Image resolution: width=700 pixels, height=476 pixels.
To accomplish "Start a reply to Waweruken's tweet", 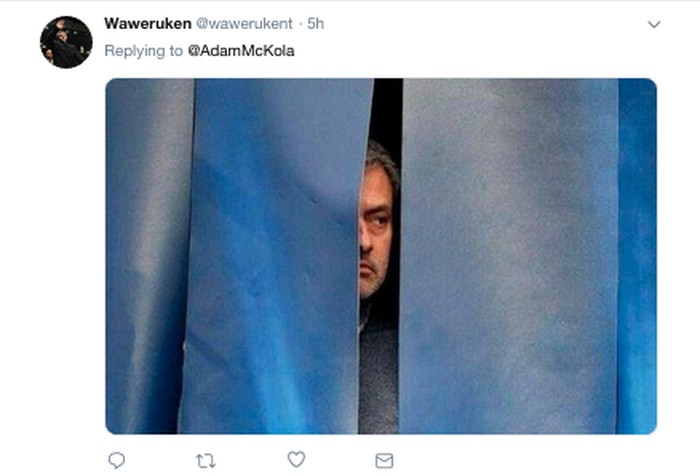I will 117,460.
